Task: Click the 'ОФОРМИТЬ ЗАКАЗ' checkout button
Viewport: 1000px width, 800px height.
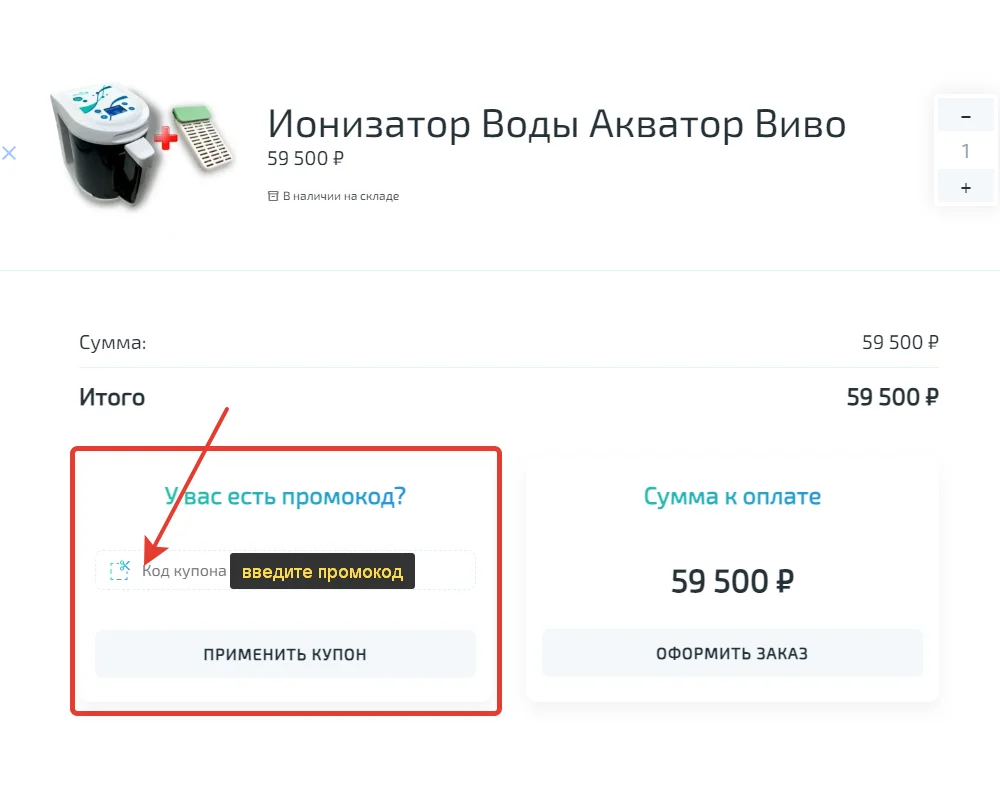Action: 731,653
